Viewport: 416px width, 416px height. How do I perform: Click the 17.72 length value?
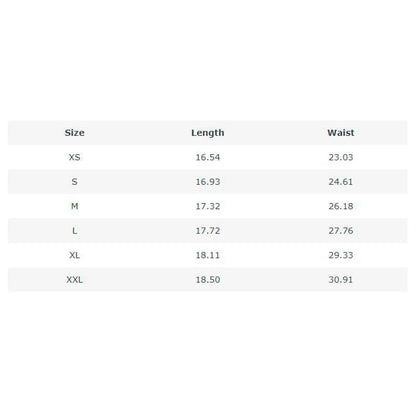(x=208, y=231)
